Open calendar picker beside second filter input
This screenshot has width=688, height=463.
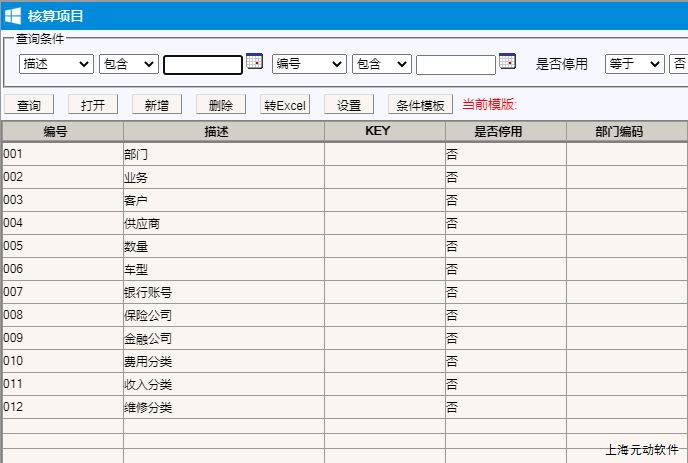[x=507, y=62]
